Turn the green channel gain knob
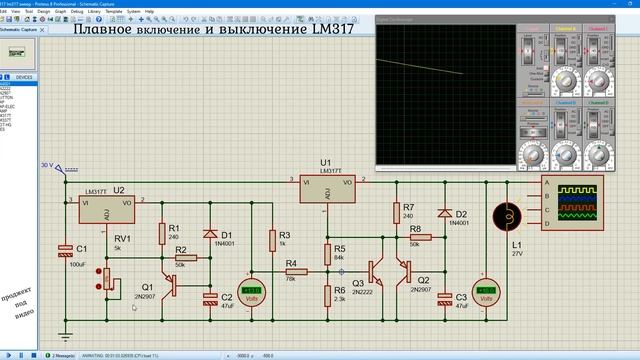This screenshot has height=360, width=640. pyautogui.click(x=599, y=156)
